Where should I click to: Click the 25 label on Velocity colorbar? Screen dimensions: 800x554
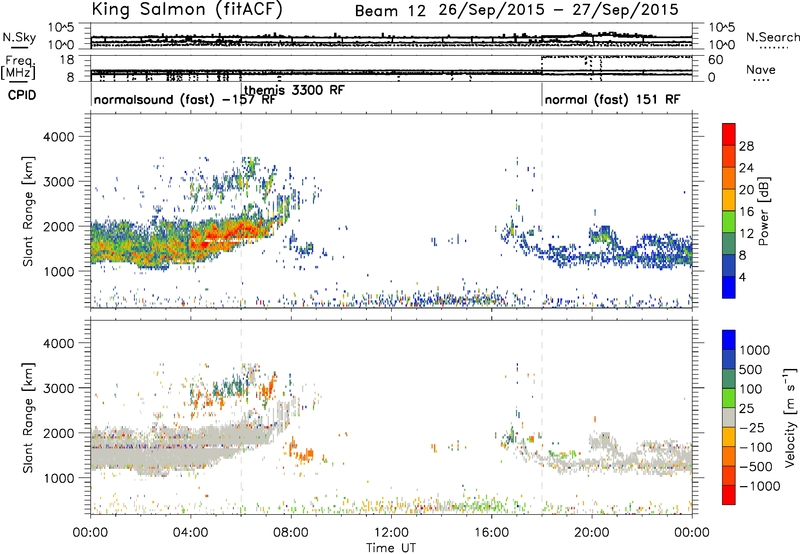coord(746,408)
